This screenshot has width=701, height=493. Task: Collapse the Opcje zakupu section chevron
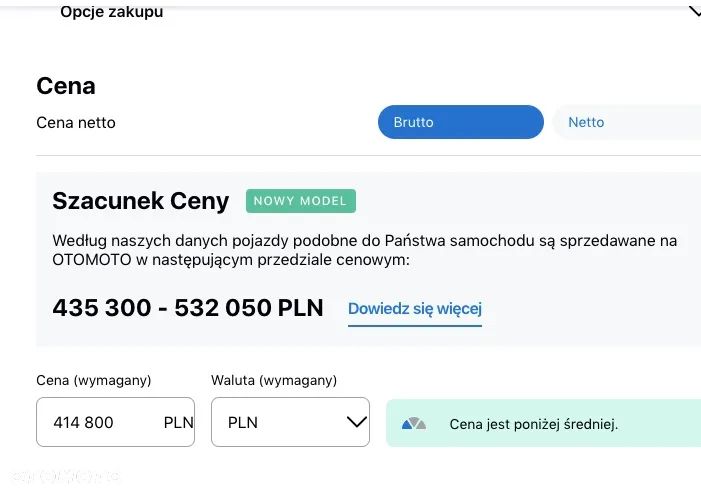pos(694,12)
